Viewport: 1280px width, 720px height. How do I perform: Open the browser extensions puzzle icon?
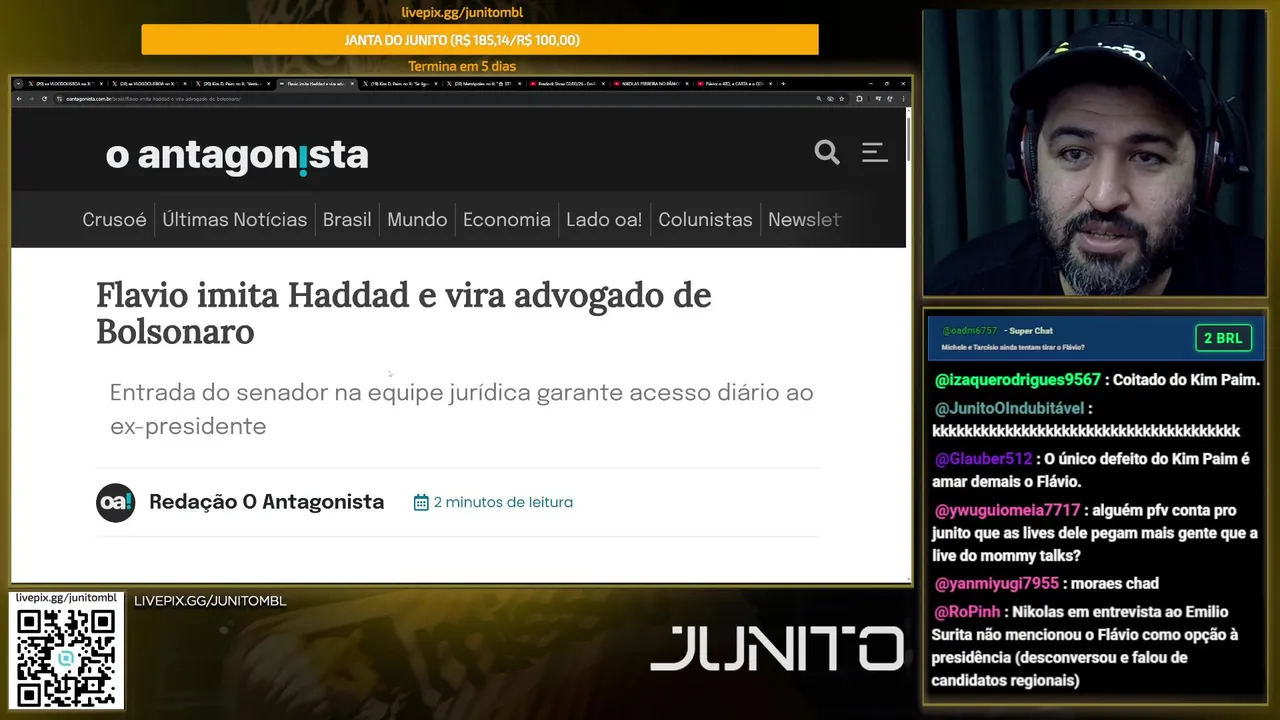point(859,99)
